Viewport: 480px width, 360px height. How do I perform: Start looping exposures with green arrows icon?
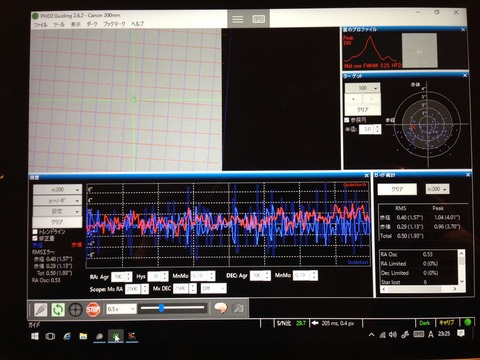(x=58, y=309)
